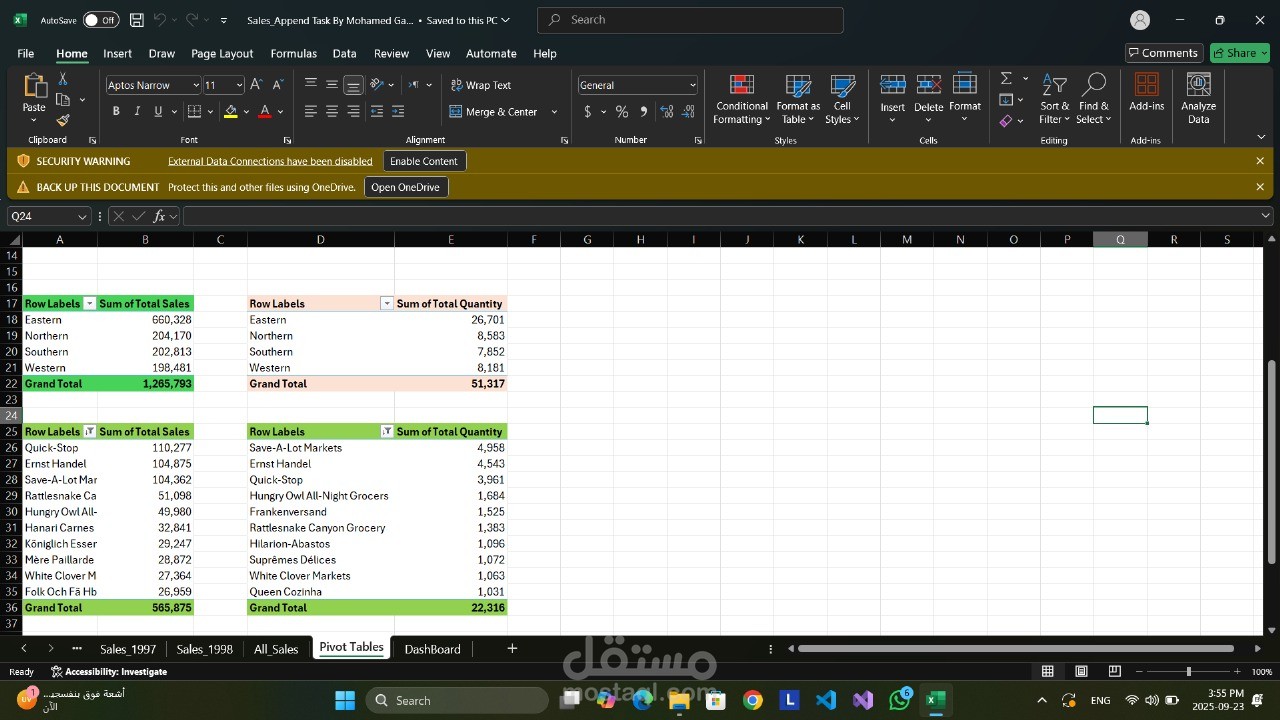Click the Enable Content button
This screenshot has height=720, width=1280.
point(424,161)
